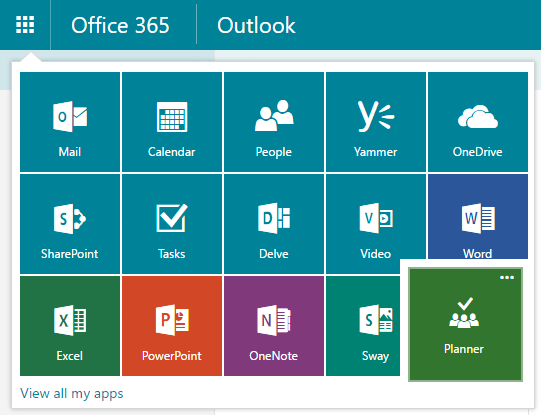541x415 pixels.
Task: Open the Delve tile
Action: (x=274, y=224)
